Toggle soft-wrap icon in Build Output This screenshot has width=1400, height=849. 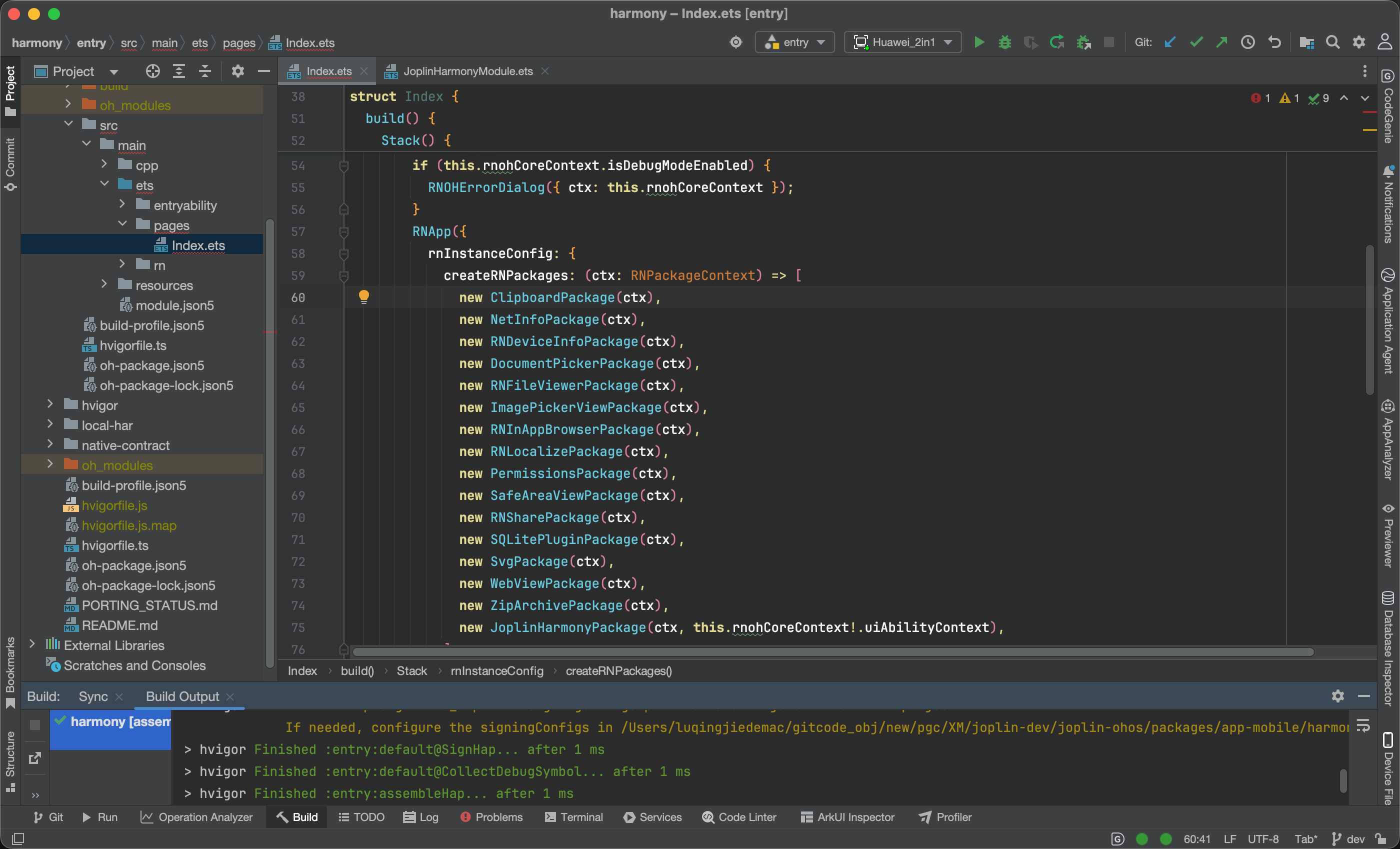point(1362,726)
